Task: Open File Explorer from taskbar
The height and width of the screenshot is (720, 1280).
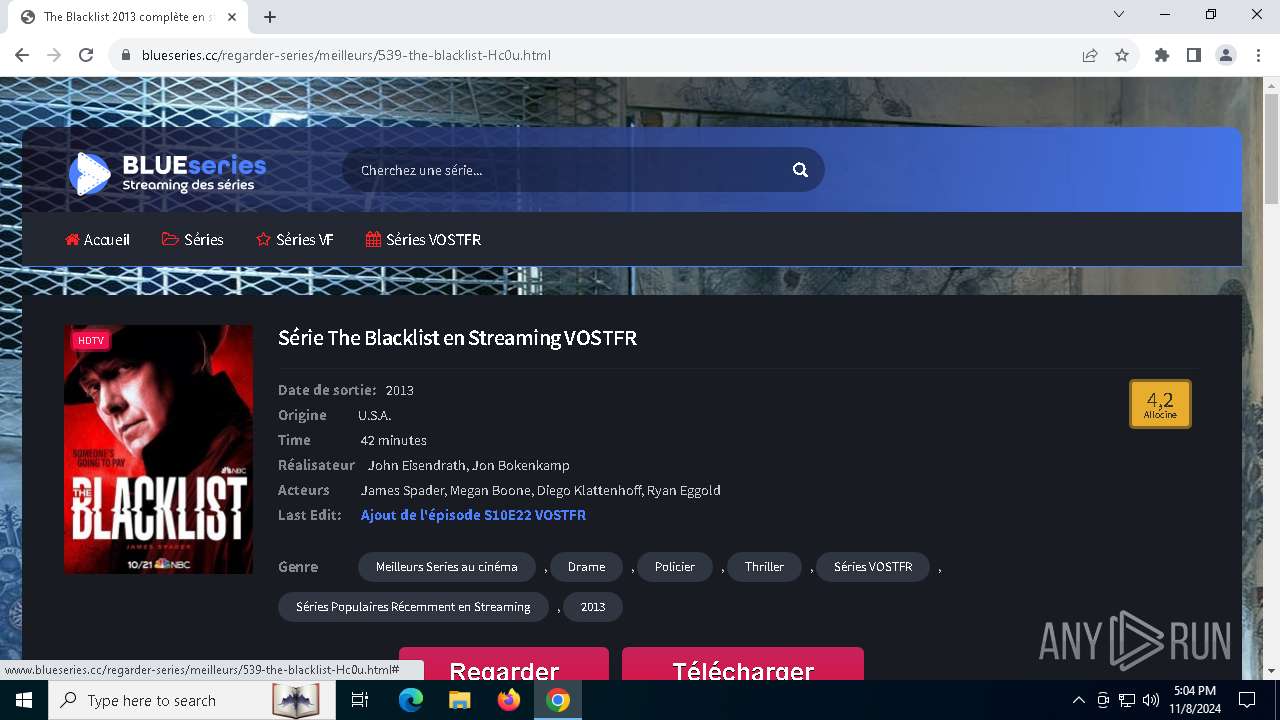Action: [460, 700]
